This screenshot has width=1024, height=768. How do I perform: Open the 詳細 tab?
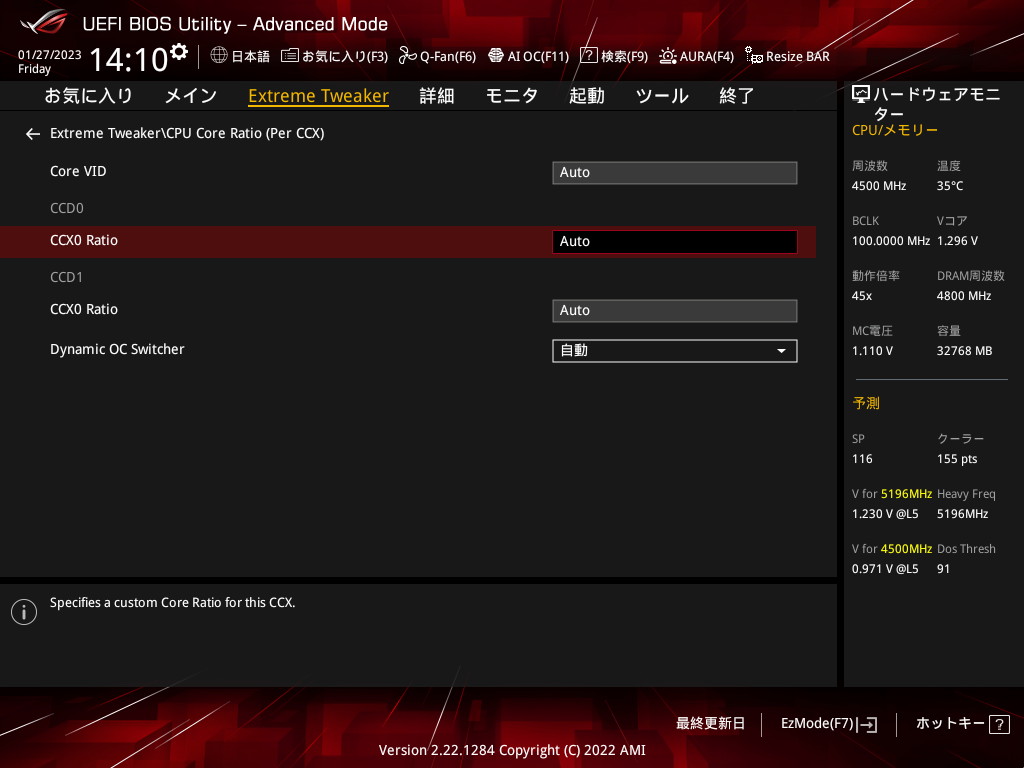[437, 96]
